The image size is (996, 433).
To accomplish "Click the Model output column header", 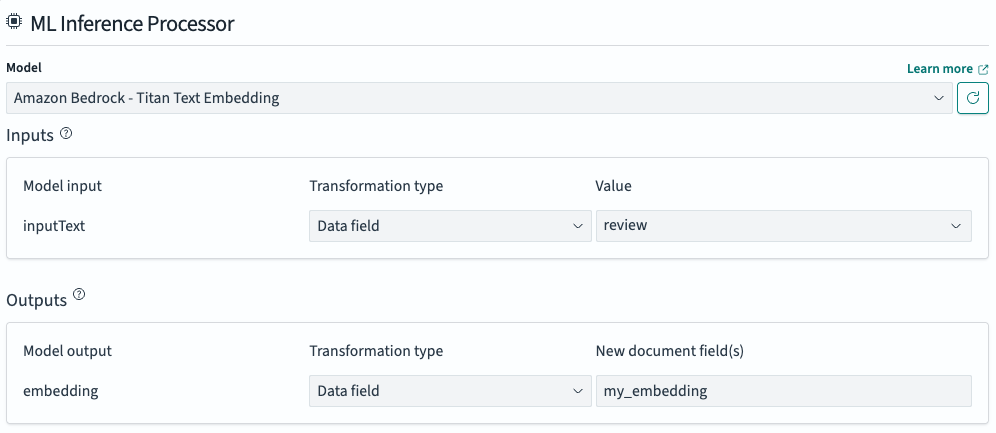I will [x=67, y=351].
